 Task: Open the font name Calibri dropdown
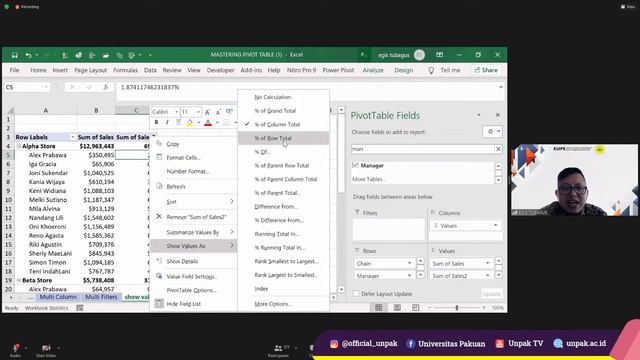(x=176, y=112)
